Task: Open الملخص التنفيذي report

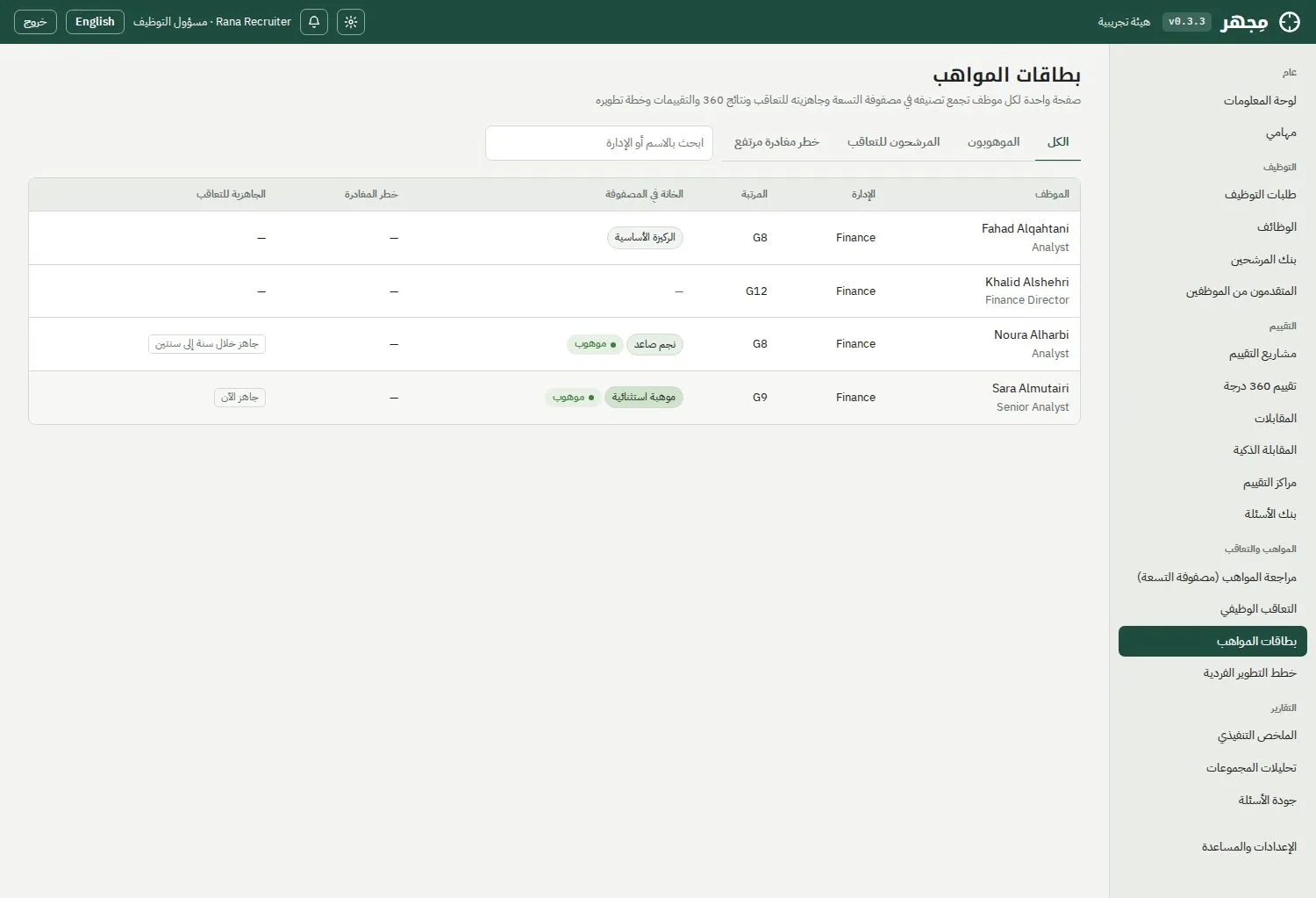Action: click(1257, 736)
